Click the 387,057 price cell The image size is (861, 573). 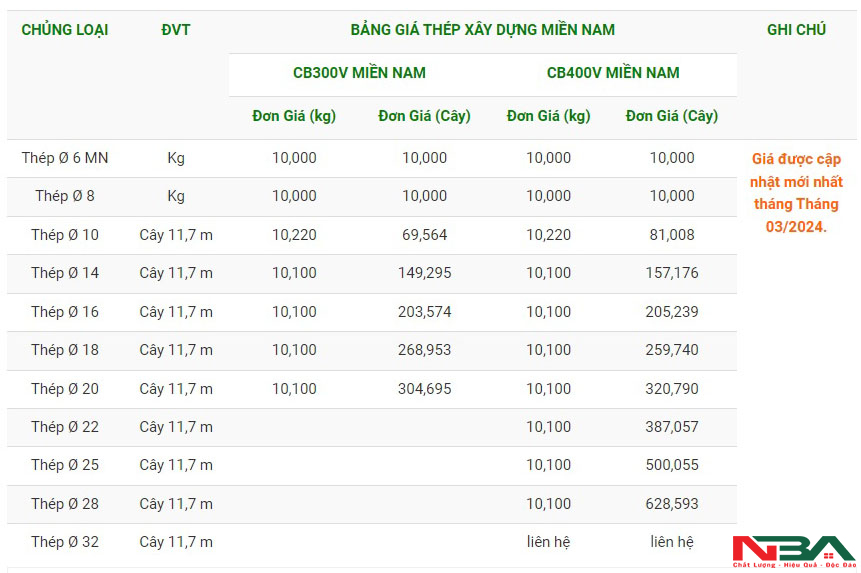click(x=672, y=426)
